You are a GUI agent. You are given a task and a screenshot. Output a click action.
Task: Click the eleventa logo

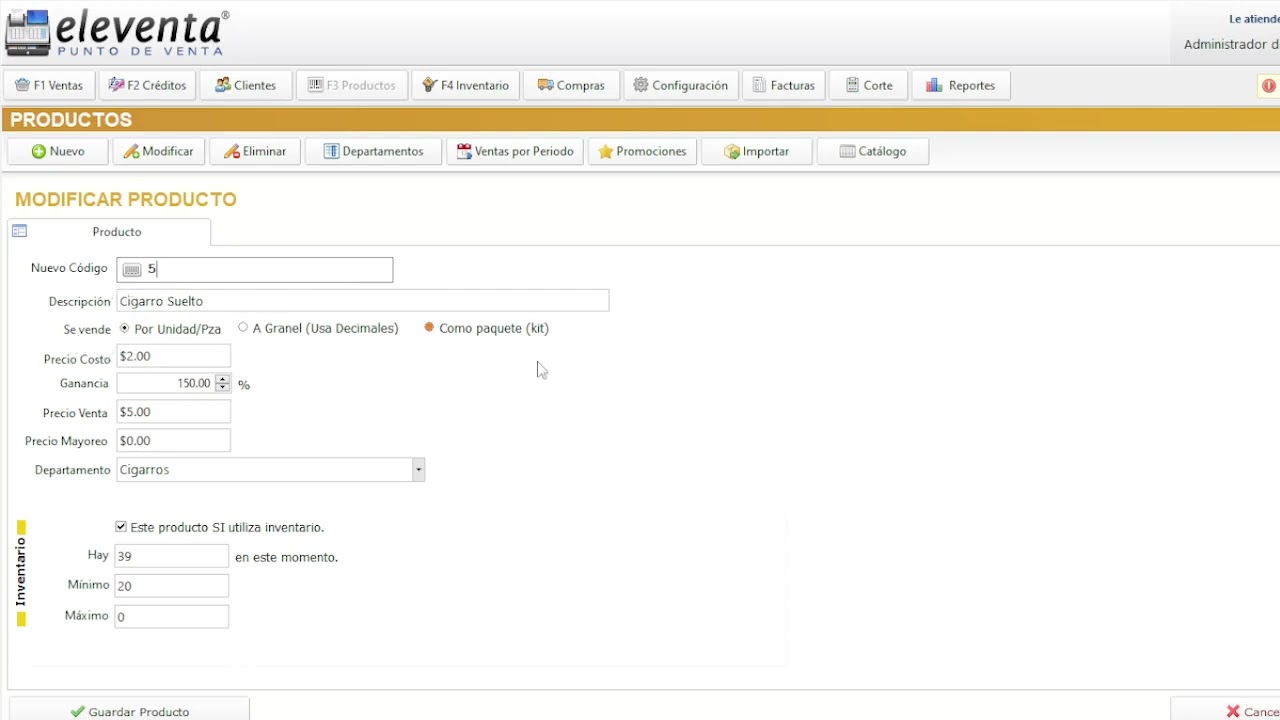pyautogui.click(x=117, y=33)
